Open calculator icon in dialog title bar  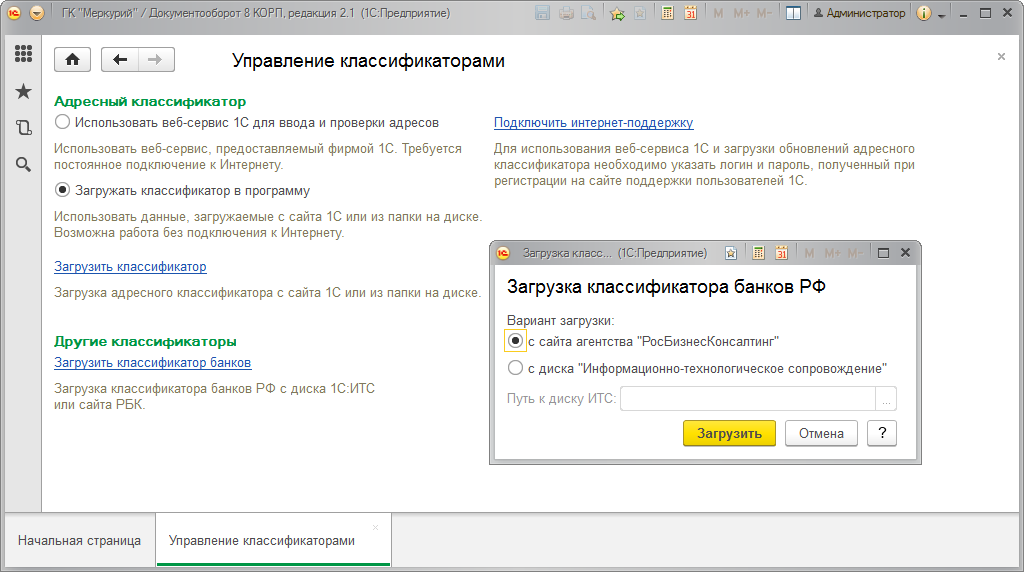[758, 253]
